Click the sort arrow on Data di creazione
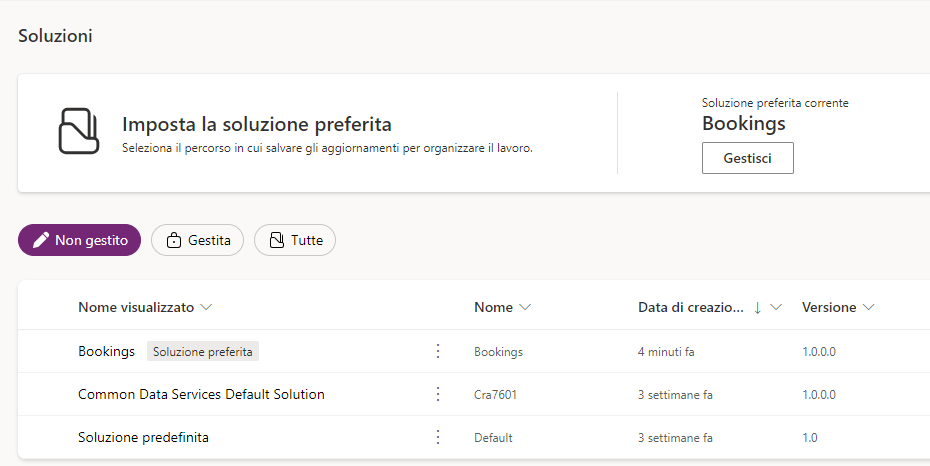Viewport: 930px width, 466px height. 757,308
